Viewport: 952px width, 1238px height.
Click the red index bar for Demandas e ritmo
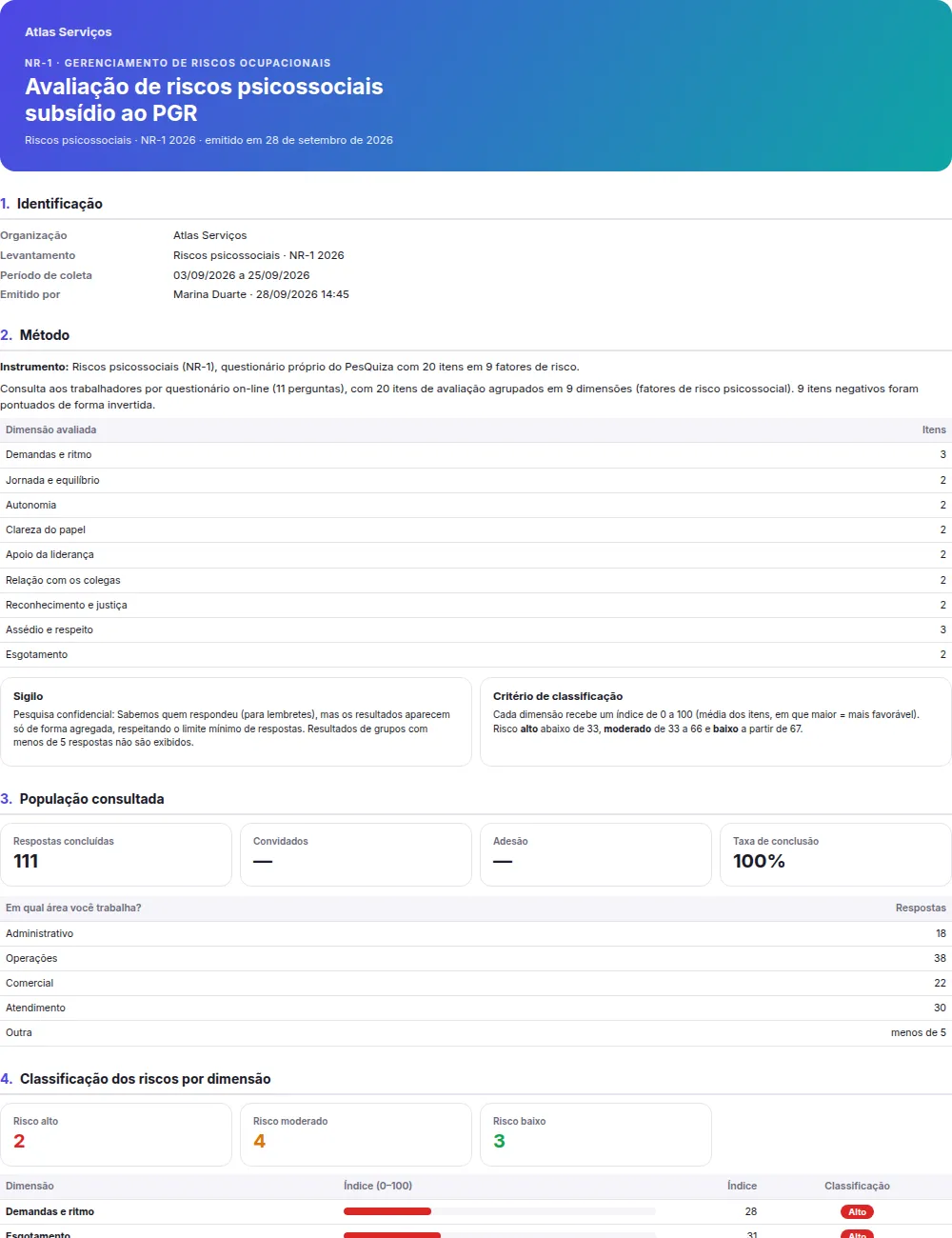[x=387, y=1211]
